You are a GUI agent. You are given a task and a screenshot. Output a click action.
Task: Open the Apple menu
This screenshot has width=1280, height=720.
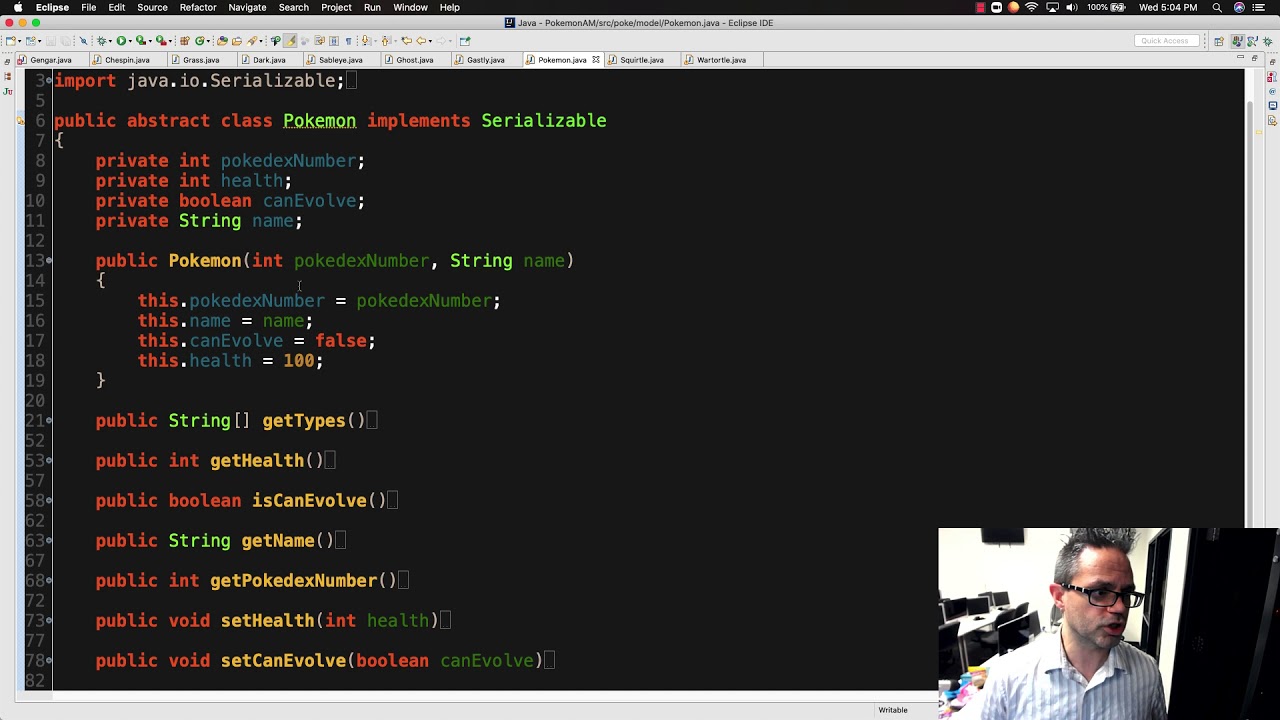pos(17,7)
